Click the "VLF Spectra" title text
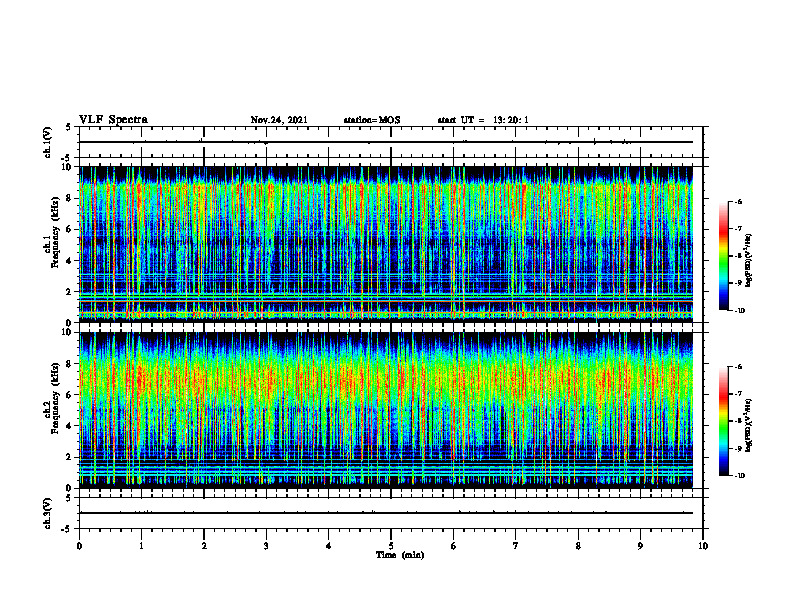 click(x=113, y=120)
